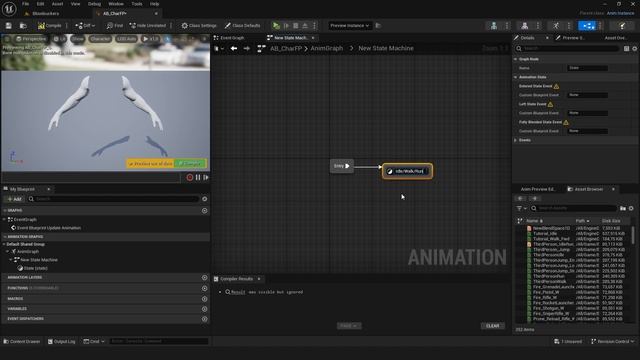Open Class Settings
This screenshot has height=360, width=640.
click(x=199, y=26)
